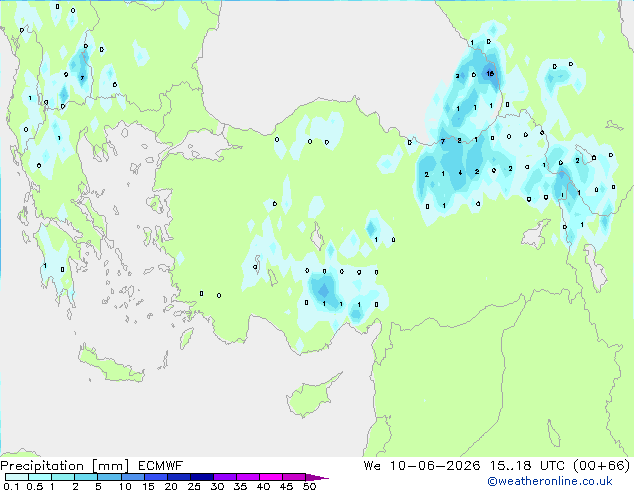This screenshot has height=490, width=634.
Task: Select the 45–50 mm legend color swatch
Action: (294, 477)
